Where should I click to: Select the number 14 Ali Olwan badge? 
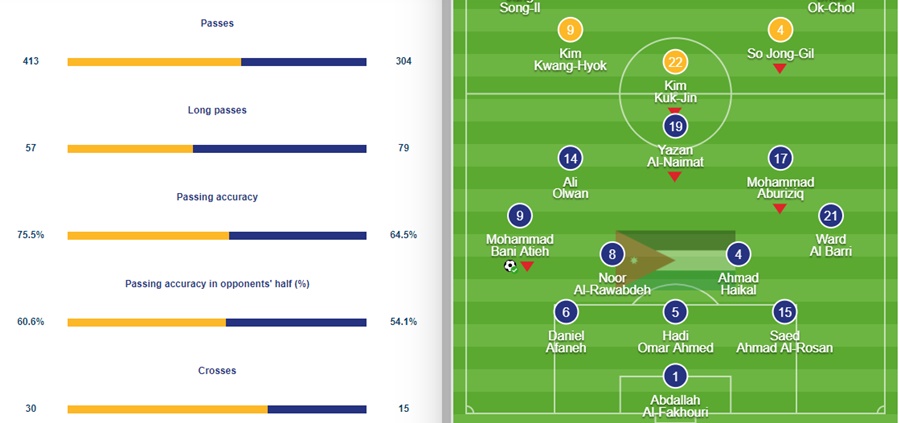(x=570, y=158)
